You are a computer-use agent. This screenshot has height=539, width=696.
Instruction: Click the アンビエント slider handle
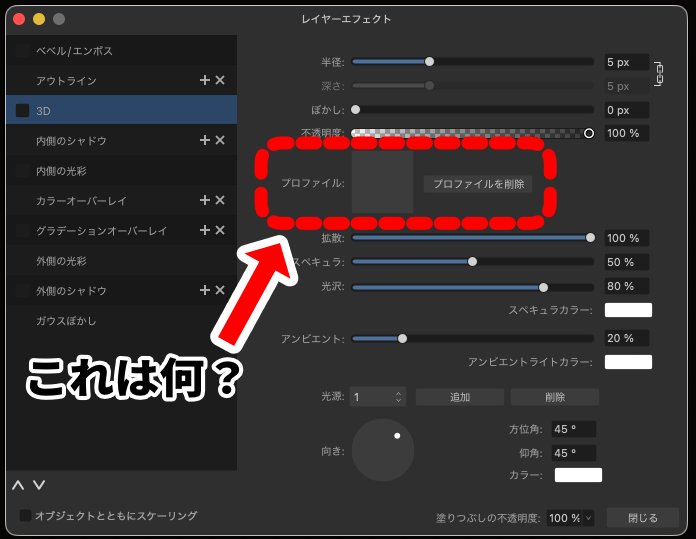[x=402, y=339]
